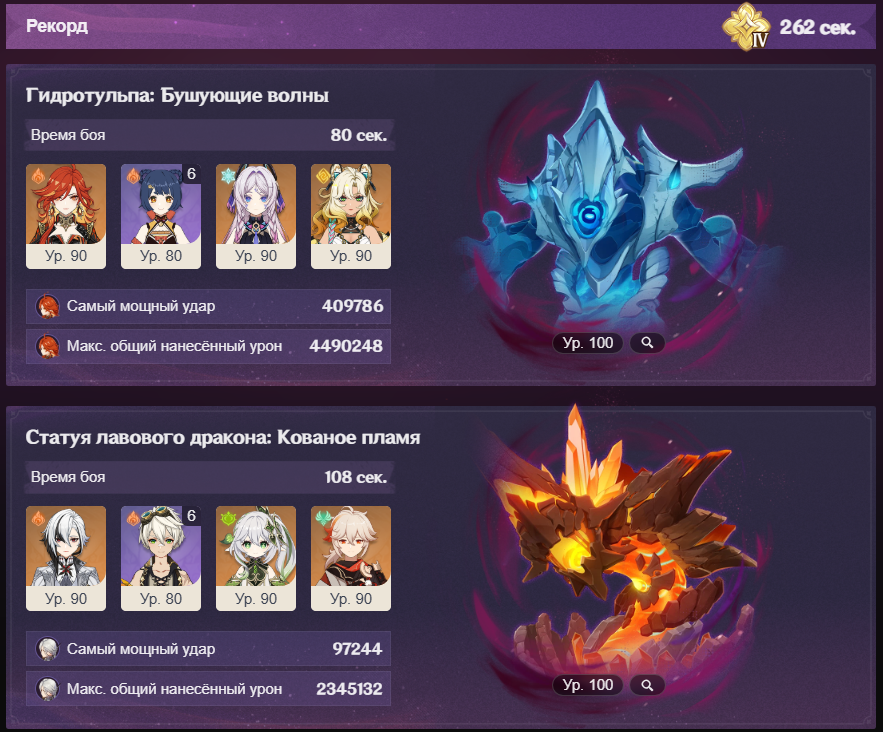
Task: Click the 'Ур. 100' label under the lava dragon
Action: [x=587, y=685]
